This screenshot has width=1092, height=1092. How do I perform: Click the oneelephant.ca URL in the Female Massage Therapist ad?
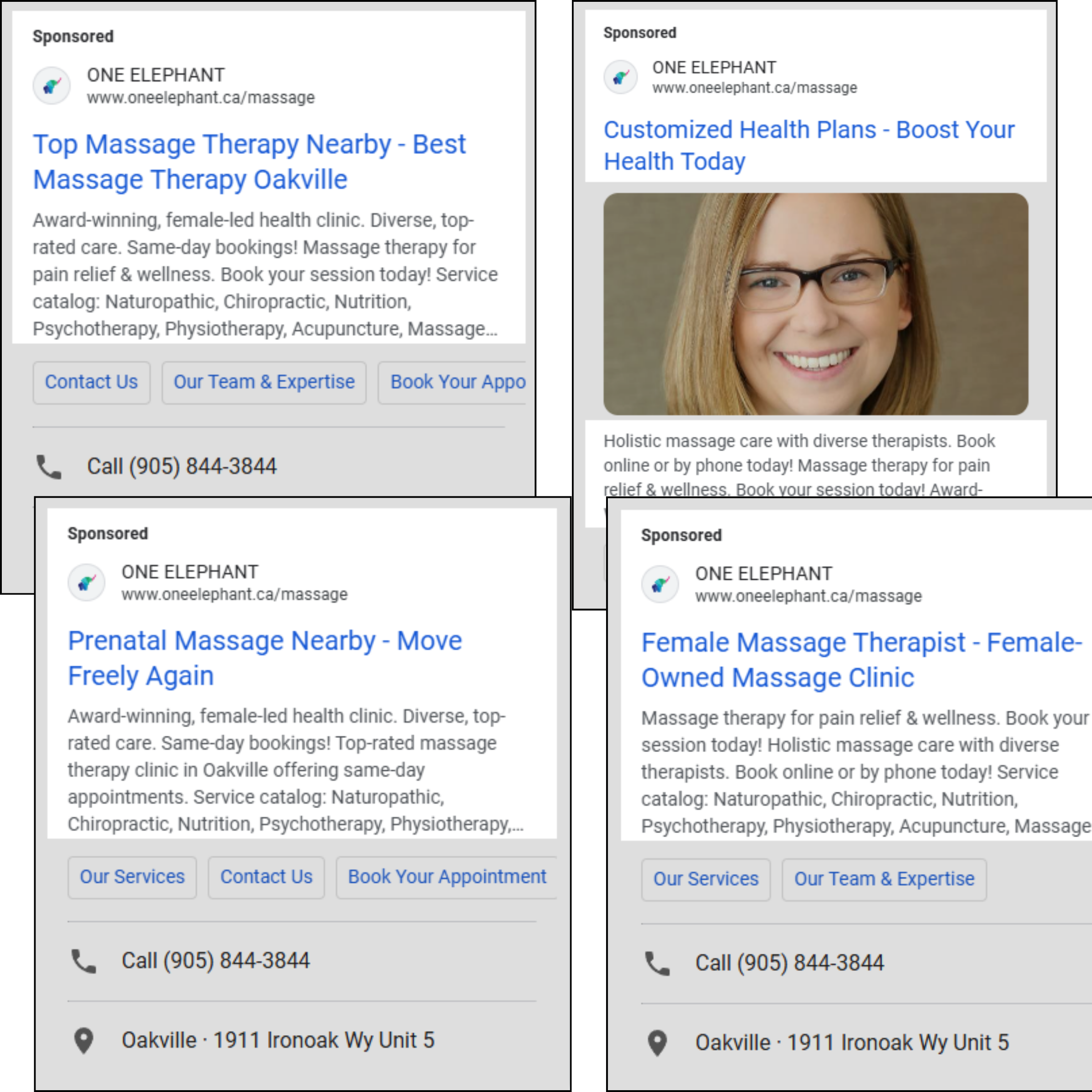click(808, 597)
